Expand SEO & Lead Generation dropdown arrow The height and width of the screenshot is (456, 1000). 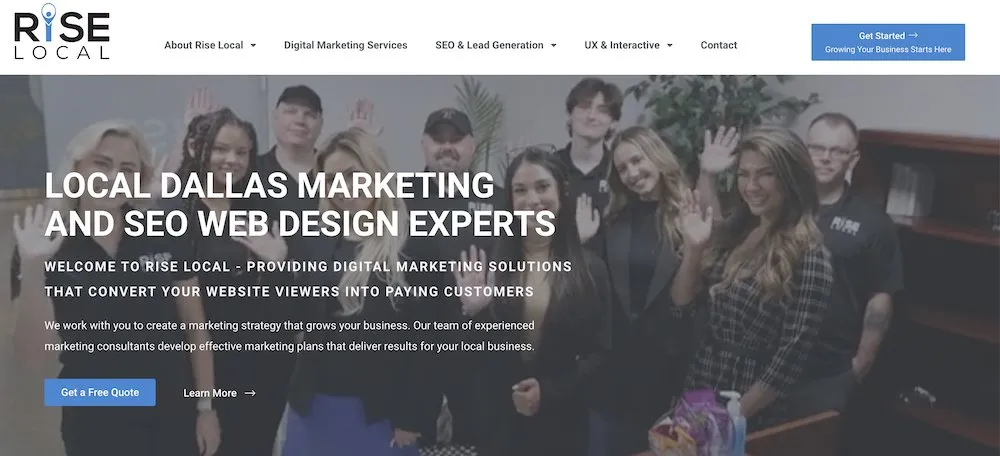(x=554, y=45)
